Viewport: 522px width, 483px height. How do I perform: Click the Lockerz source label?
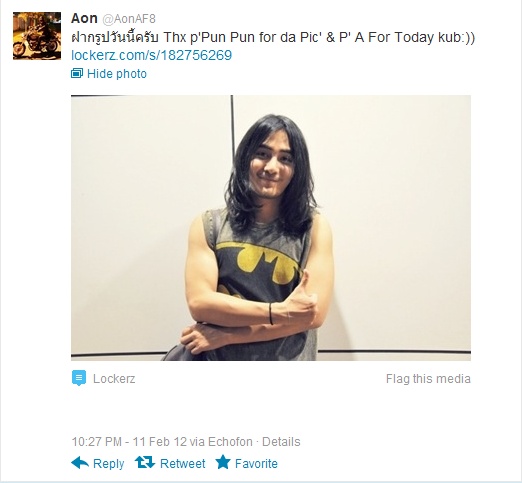pos(114,379)
